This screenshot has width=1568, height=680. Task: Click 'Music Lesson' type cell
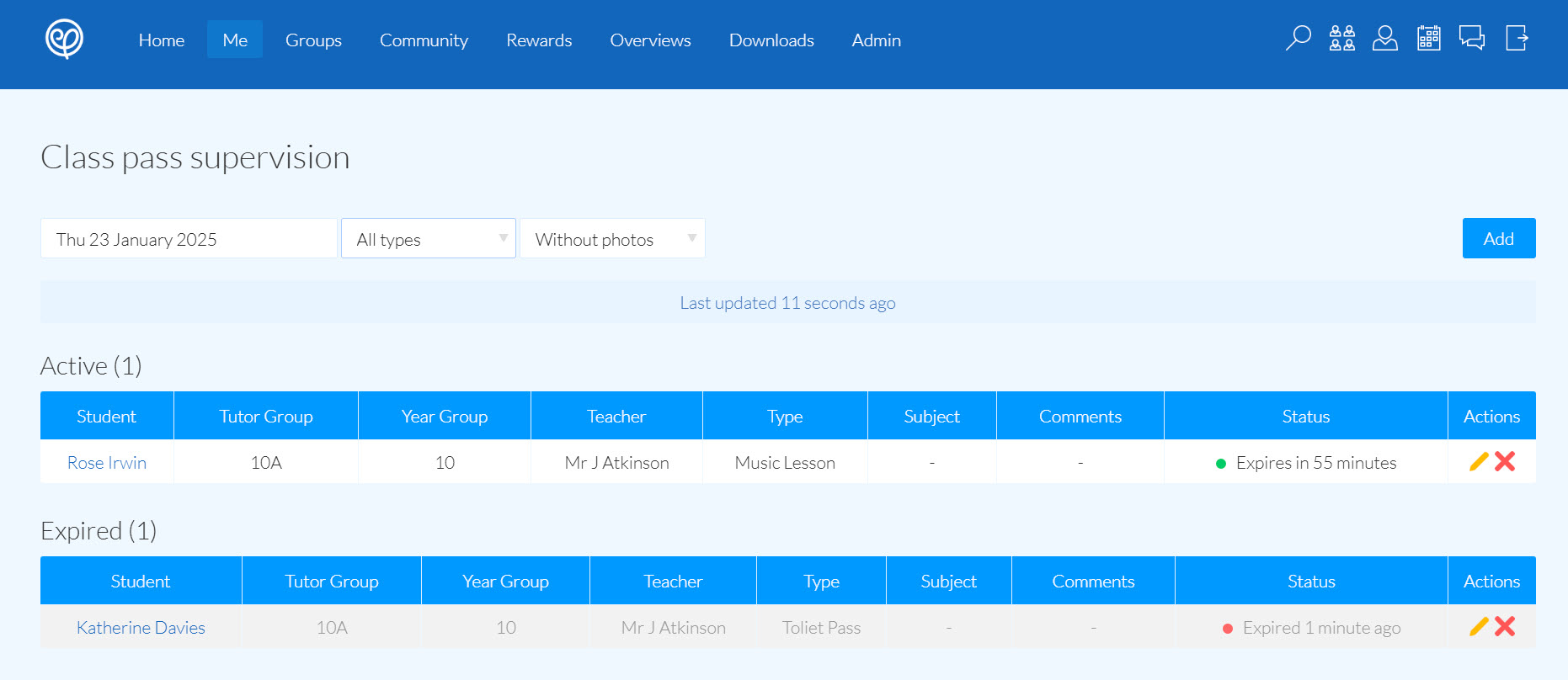point(785,463)
